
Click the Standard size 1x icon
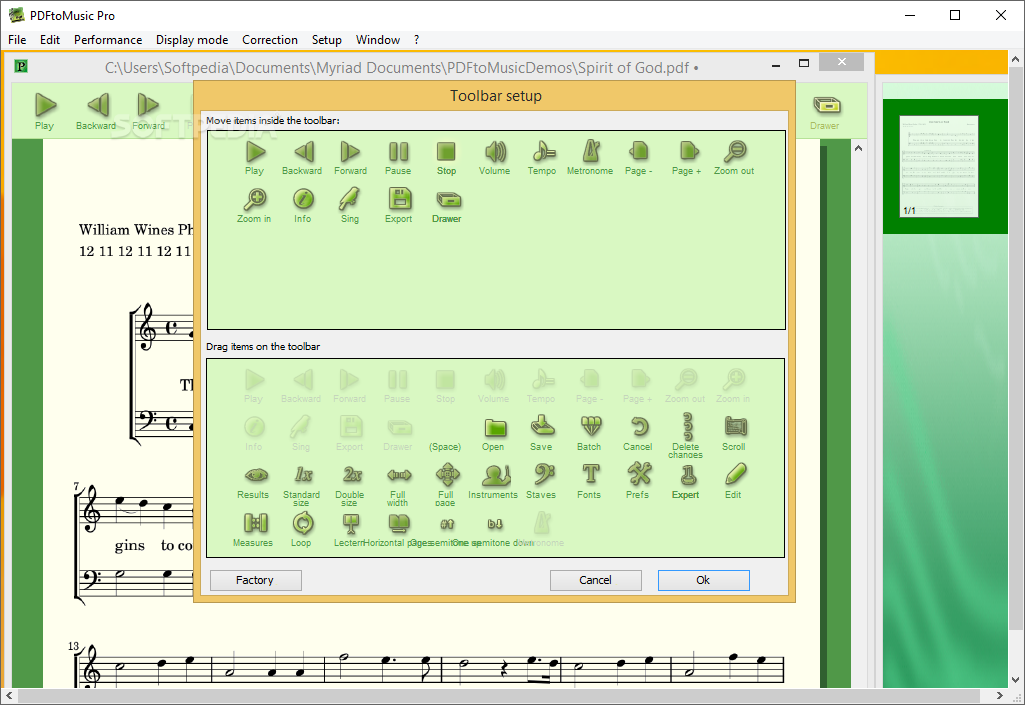(x=303, y=474)
